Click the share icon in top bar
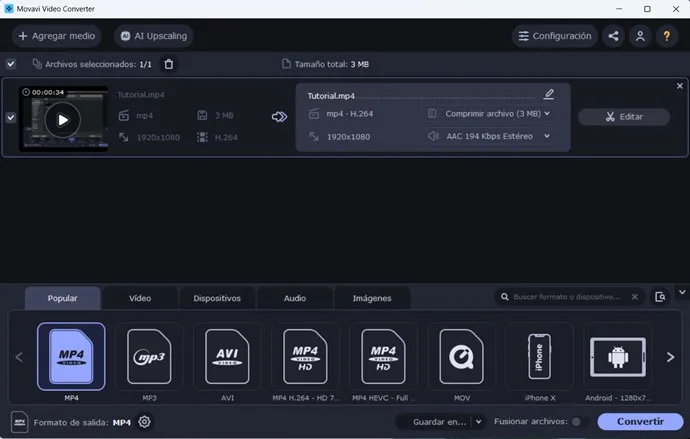Screen dimensions: 690x439 (613, 36)
